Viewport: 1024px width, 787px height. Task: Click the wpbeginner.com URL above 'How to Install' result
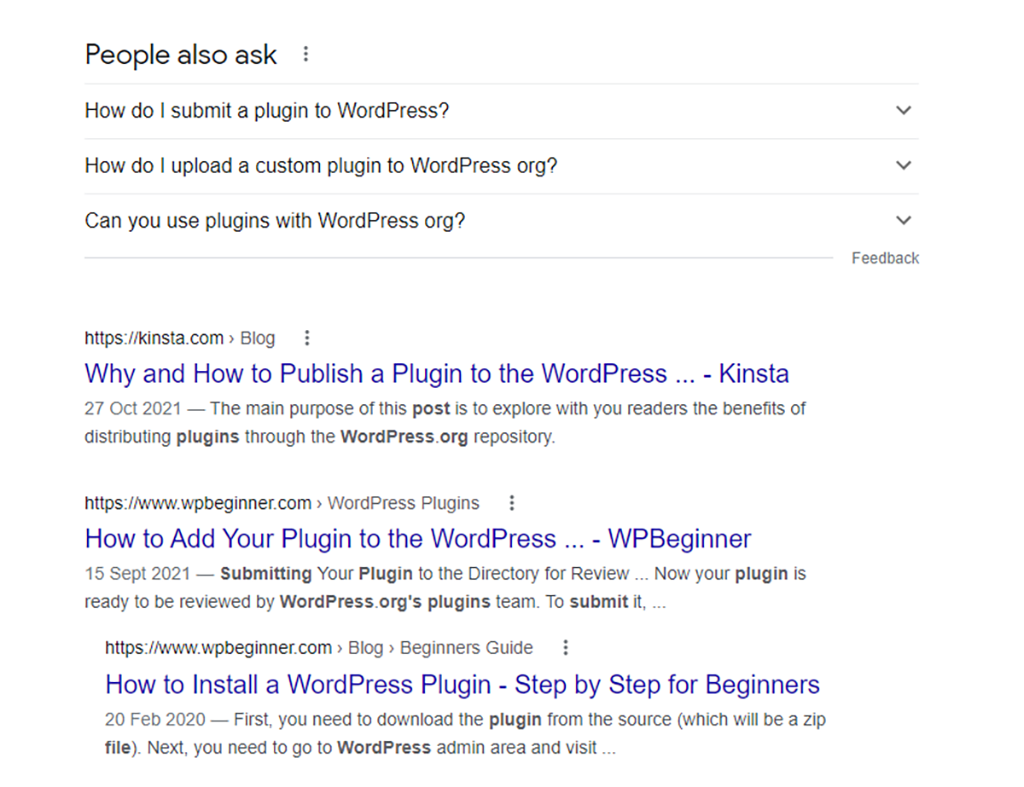pos(218,648)
